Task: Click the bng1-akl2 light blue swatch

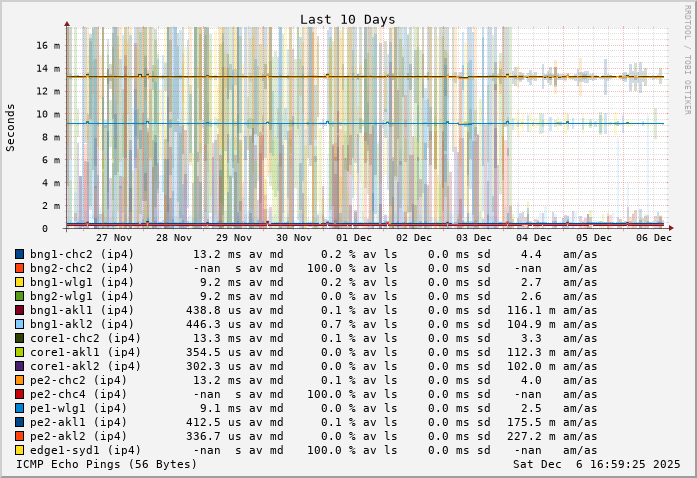Action: point(19,324)
